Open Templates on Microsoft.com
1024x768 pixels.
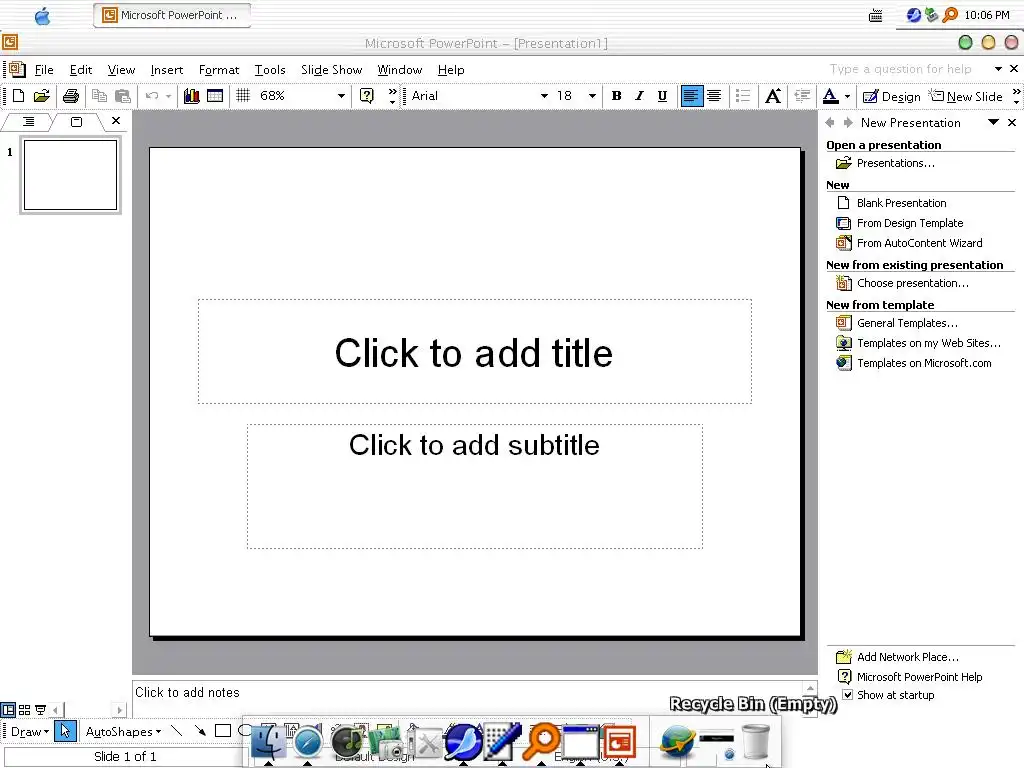pyautogui.click(x=923, y=363)
